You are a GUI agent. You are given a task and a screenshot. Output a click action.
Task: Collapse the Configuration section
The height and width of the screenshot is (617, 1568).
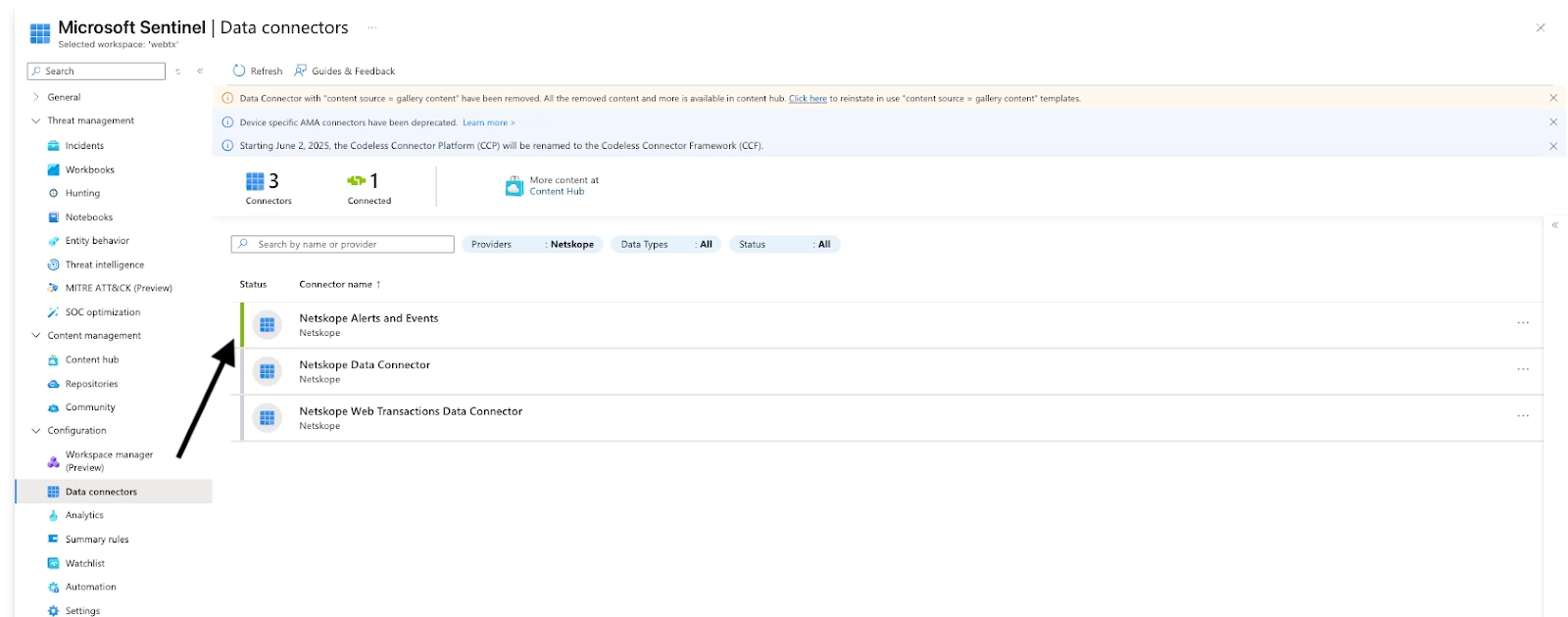coord(36,431)
